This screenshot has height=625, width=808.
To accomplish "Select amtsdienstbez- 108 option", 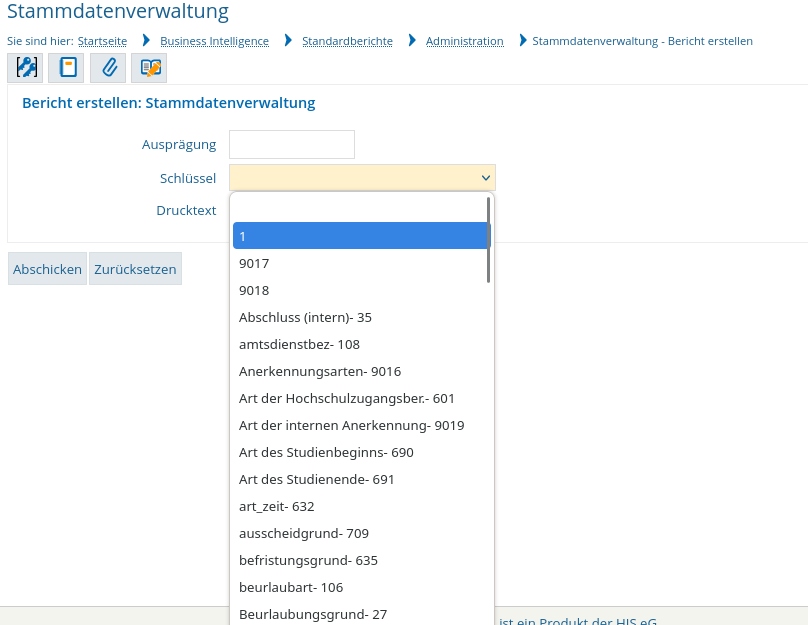I will coord(361,344).
